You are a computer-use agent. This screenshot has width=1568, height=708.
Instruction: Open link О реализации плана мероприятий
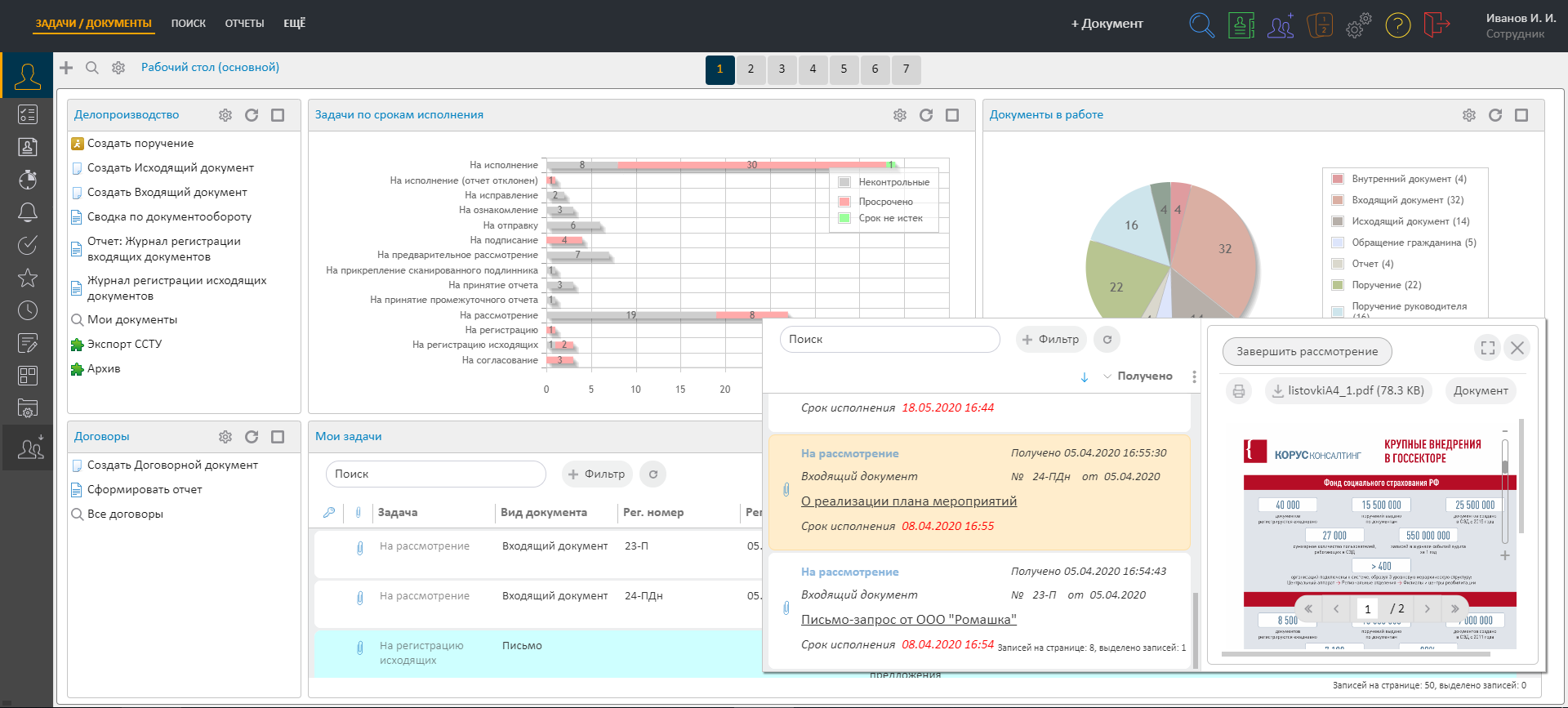coord(908,501)
